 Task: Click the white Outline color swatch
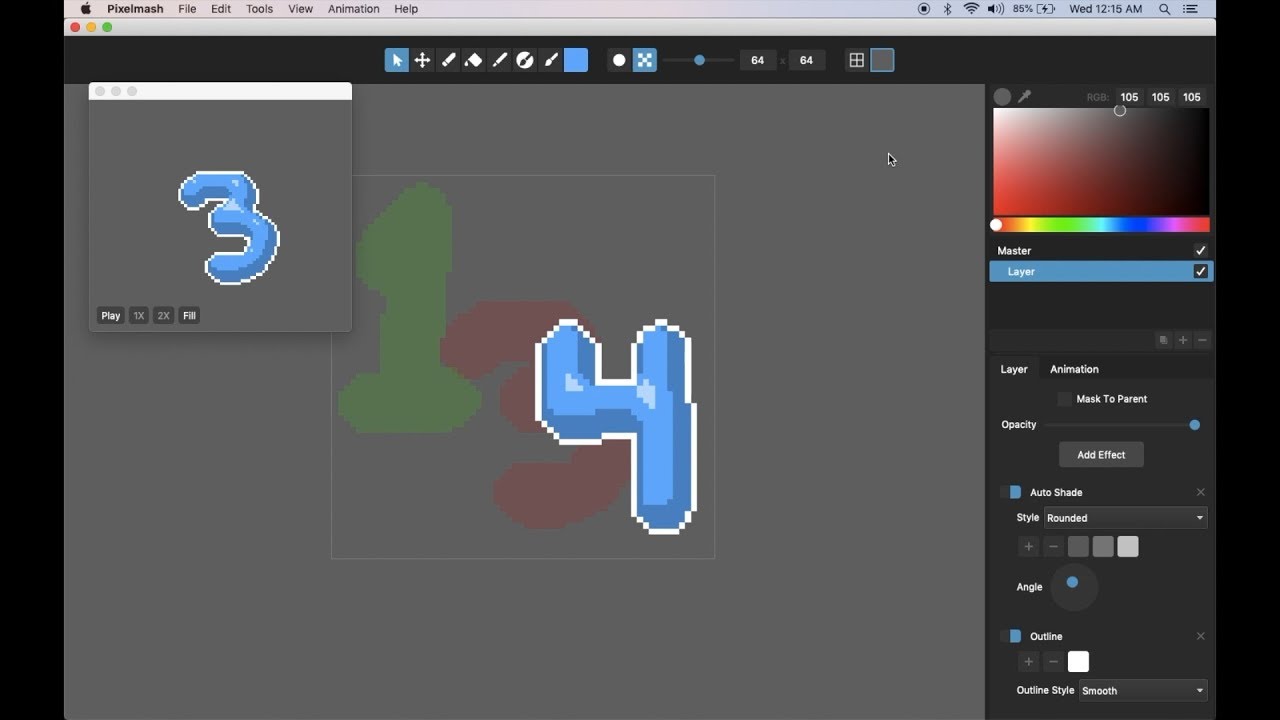[x=1078, y=662]
